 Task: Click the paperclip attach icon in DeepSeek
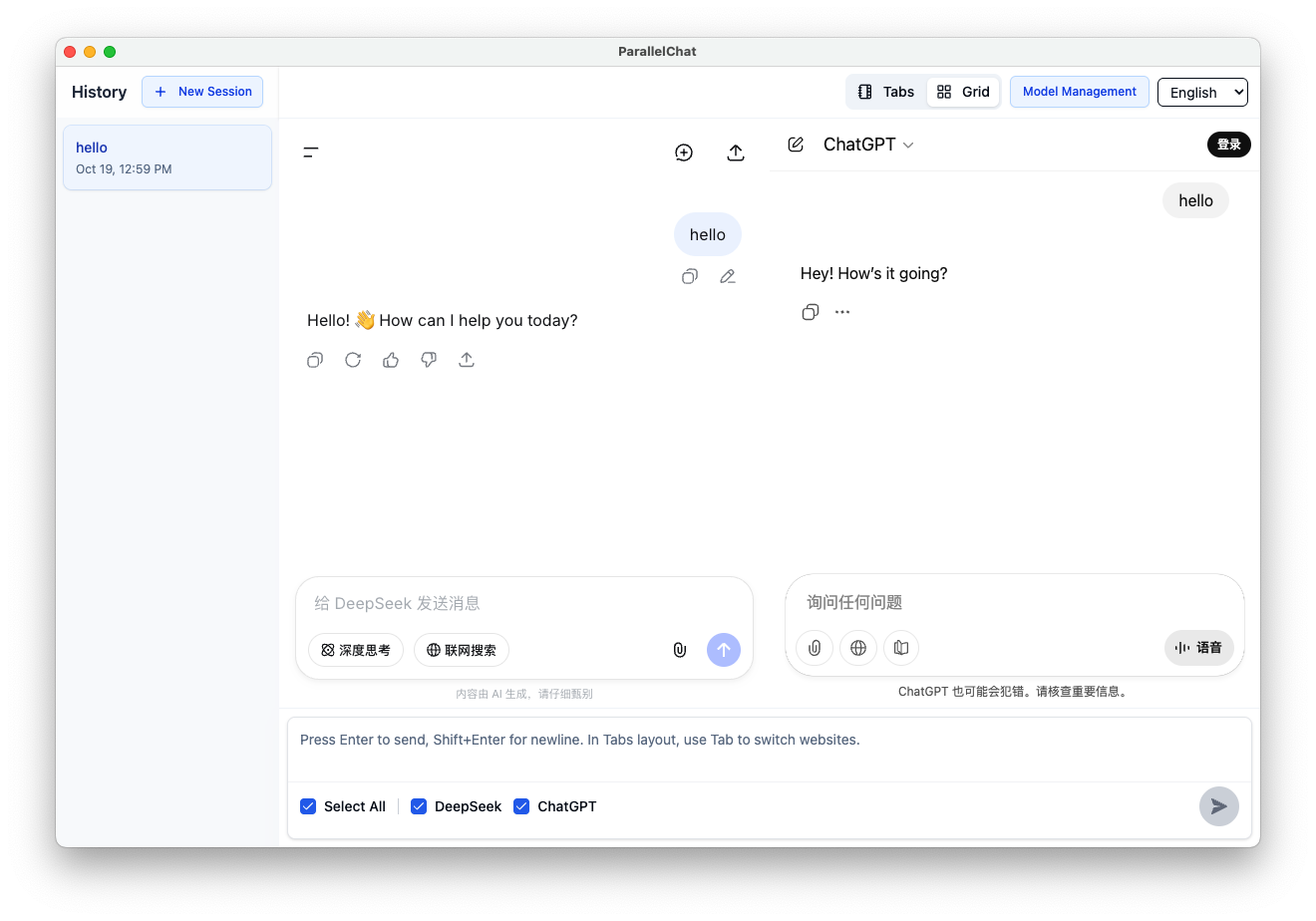pyautogui.click(x=679, y=650)
